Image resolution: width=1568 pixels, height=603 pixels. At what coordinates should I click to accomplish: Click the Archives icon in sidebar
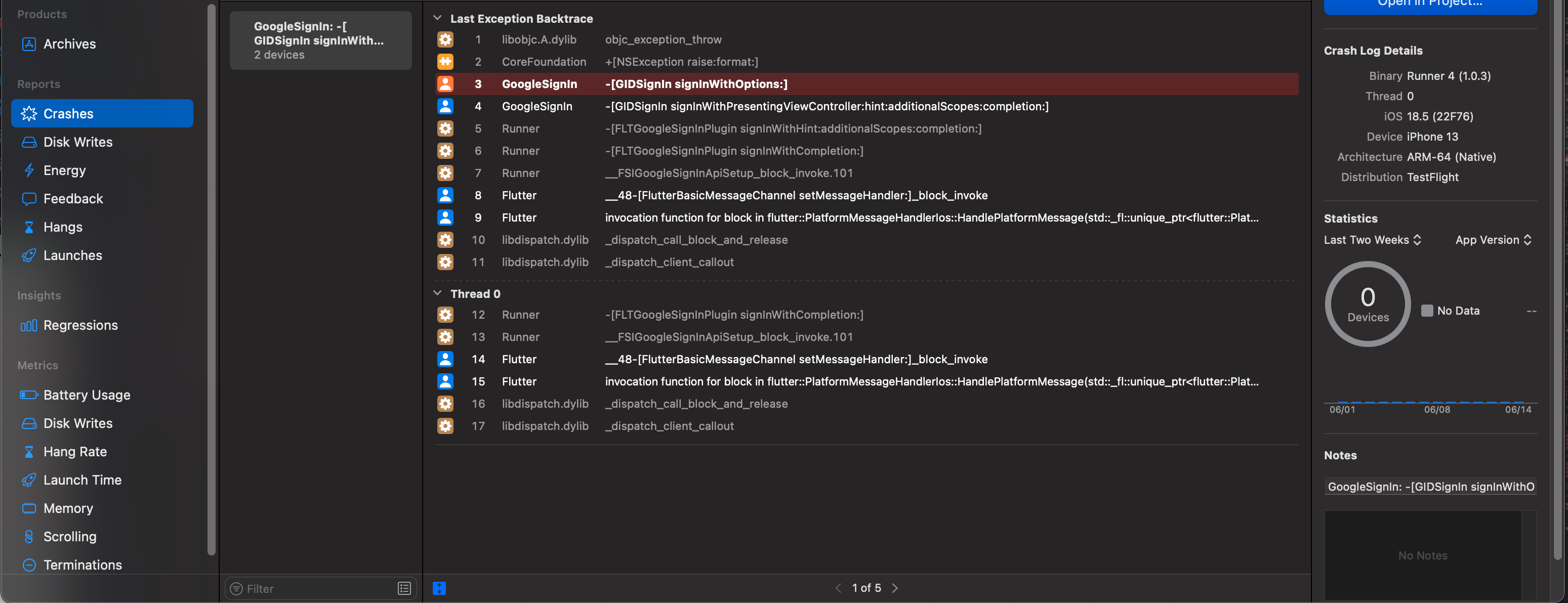(x=29, y=44)
